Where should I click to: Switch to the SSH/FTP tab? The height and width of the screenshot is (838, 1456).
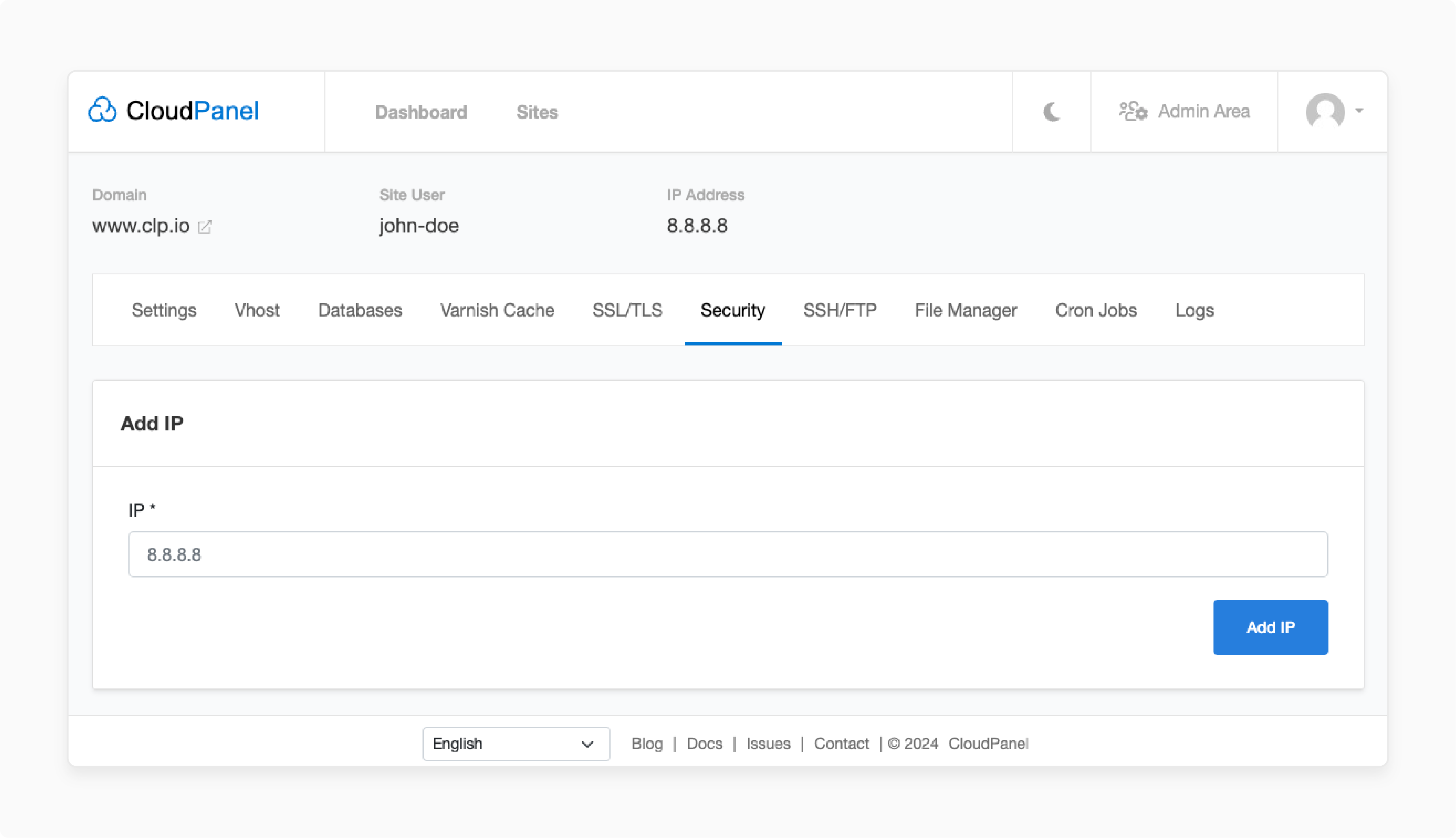point(839,310)
